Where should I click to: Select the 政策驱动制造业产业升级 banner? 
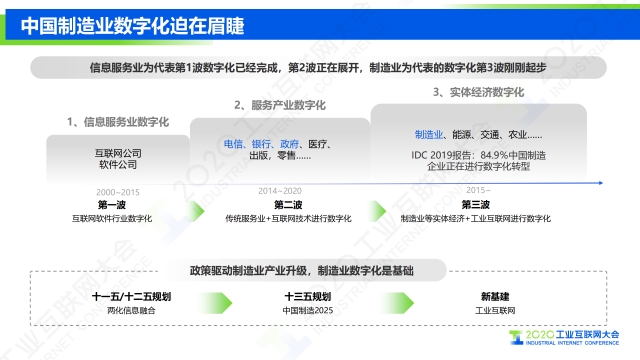click(x=302, y=270)
